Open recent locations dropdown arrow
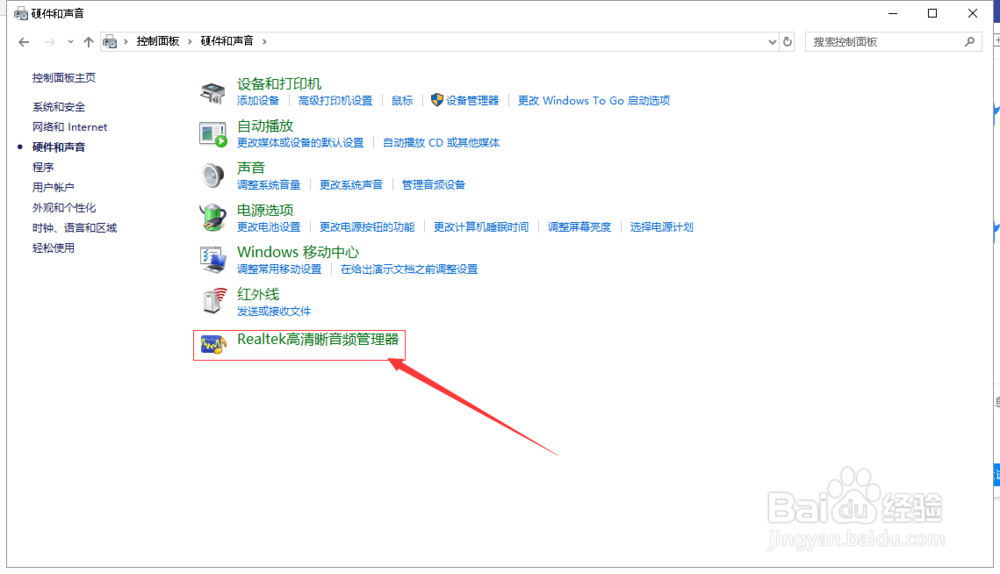The width and height of the screenshot is (1000, 574). click(x=70, y=42)
